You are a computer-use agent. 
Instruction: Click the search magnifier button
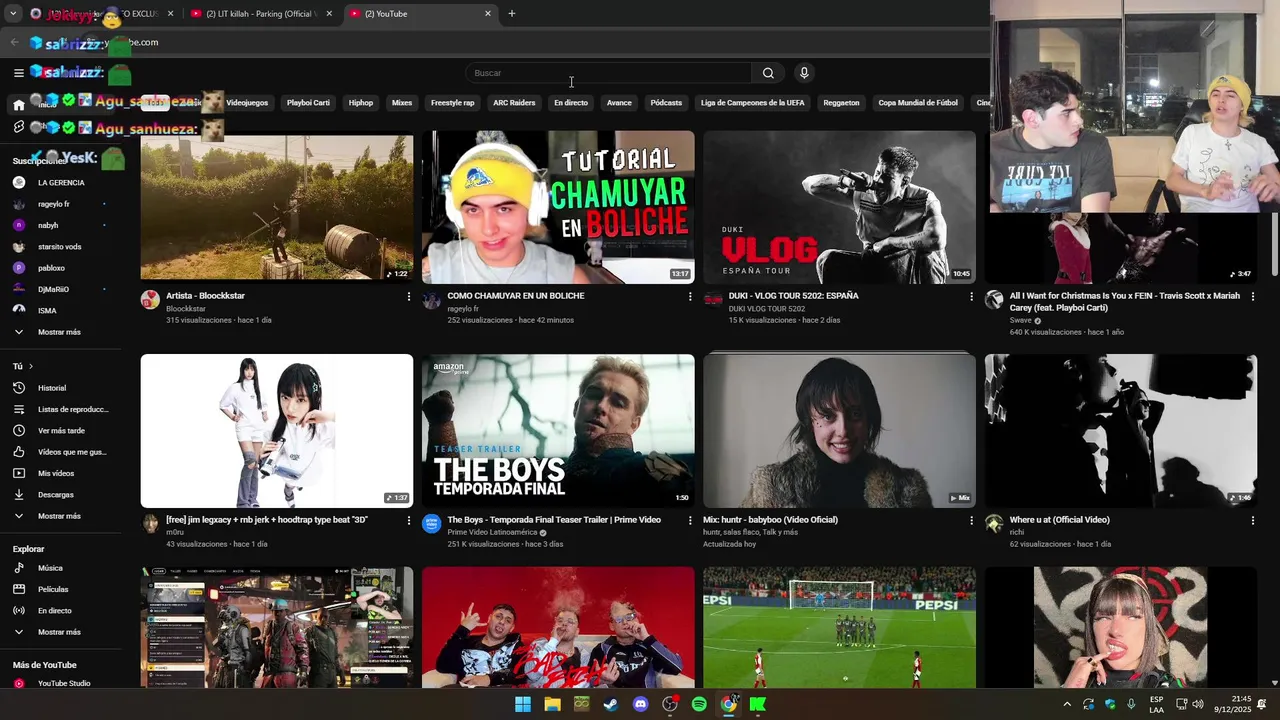pyautogui.click(x=768, y=73)
